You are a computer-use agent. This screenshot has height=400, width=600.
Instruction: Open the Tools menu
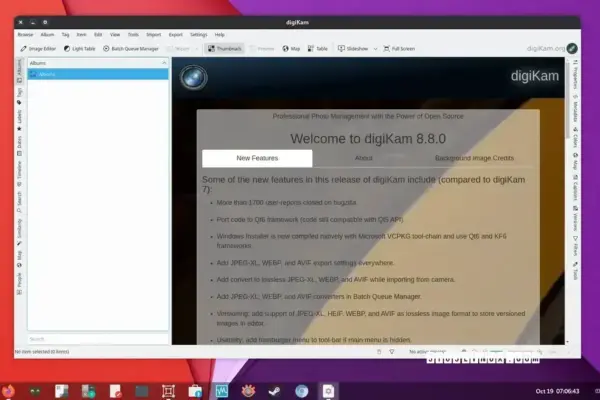tap(133, 34)
